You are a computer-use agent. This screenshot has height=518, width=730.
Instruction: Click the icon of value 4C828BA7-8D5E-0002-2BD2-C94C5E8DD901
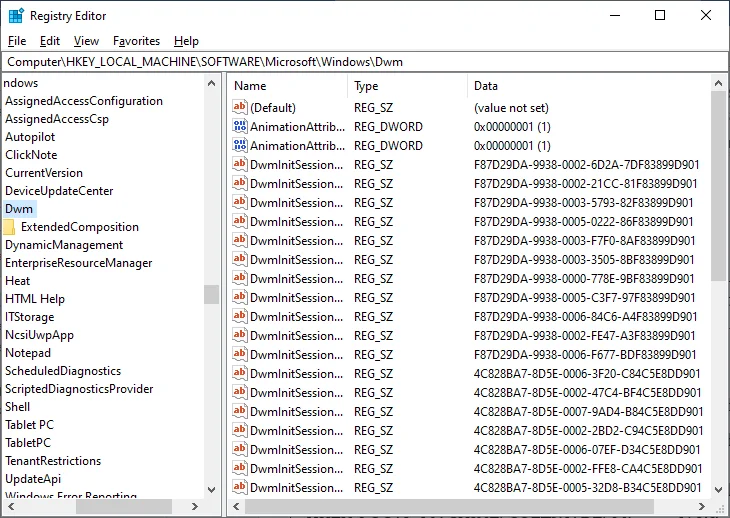(239, 431)
